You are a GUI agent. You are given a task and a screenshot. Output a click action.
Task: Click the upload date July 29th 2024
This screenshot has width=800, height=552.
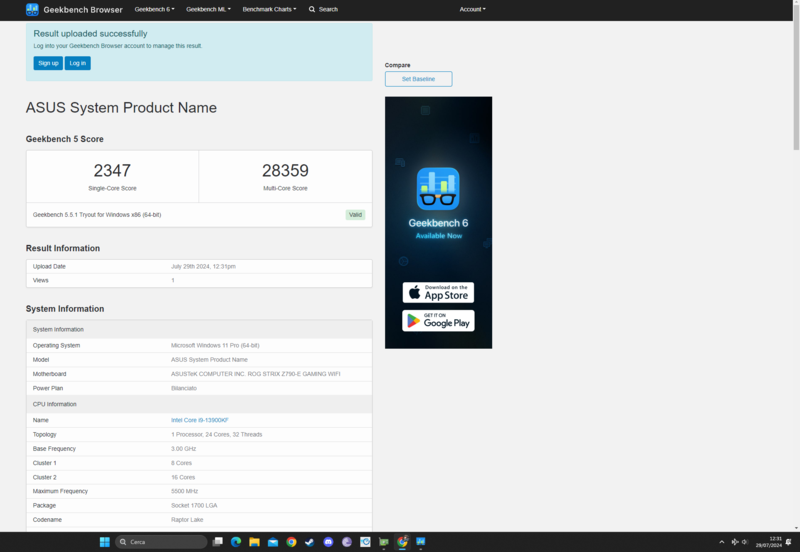pyautogui.click(x=203, y=266)
